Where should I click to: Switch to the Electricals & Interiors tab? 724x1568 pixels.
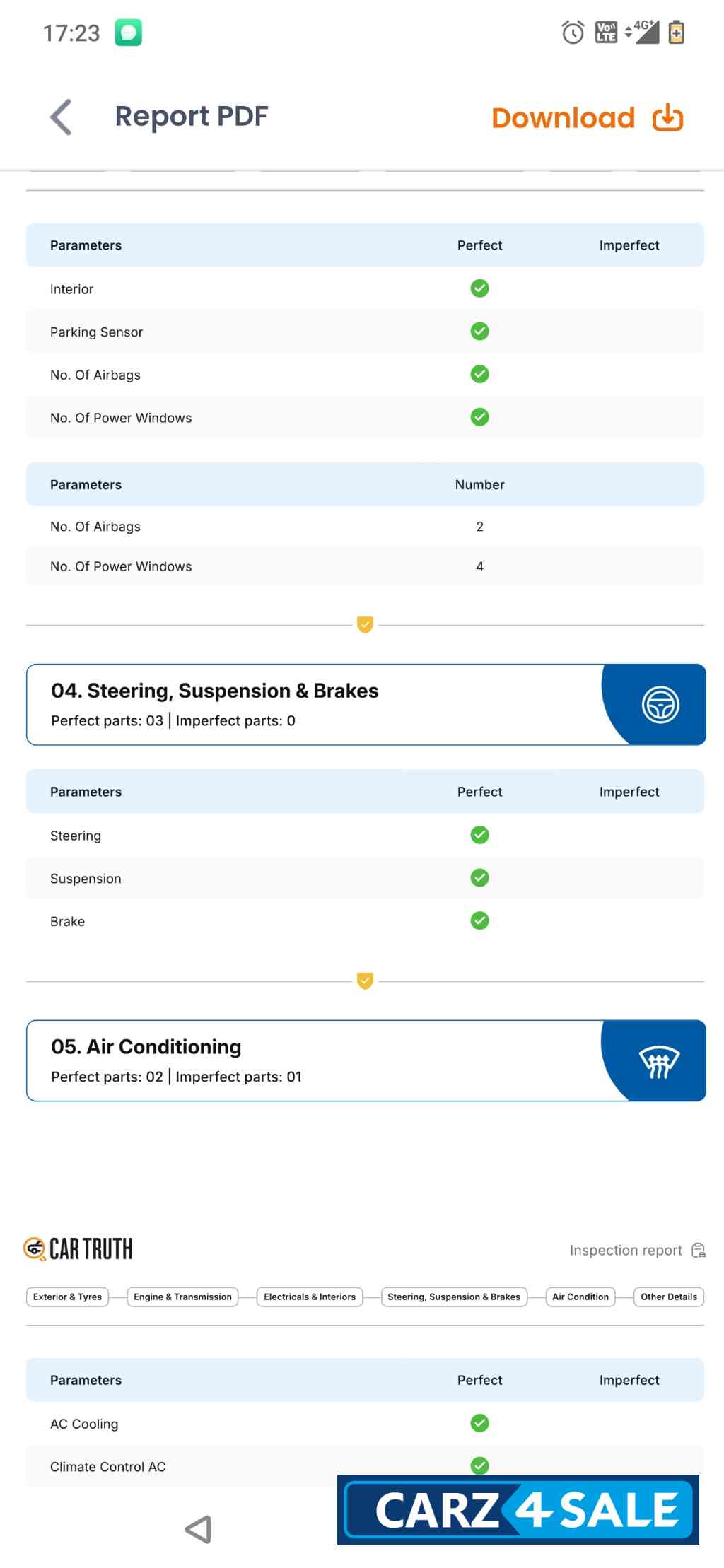[x=310, y=1297]
